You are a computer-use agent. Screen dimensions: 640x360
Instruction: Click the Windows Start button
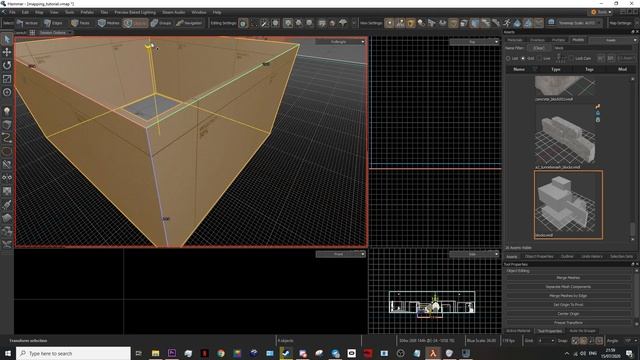[x=8, y=353]
